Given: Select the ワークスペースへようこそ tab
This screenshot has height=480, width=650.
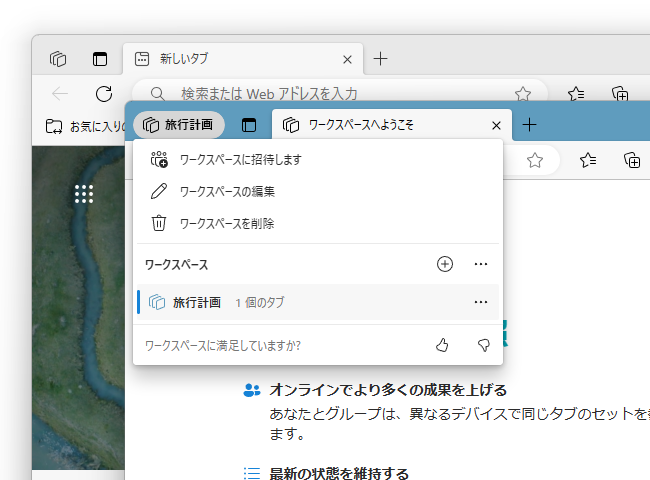Looking at the screenshot, I should click(392, 125).
